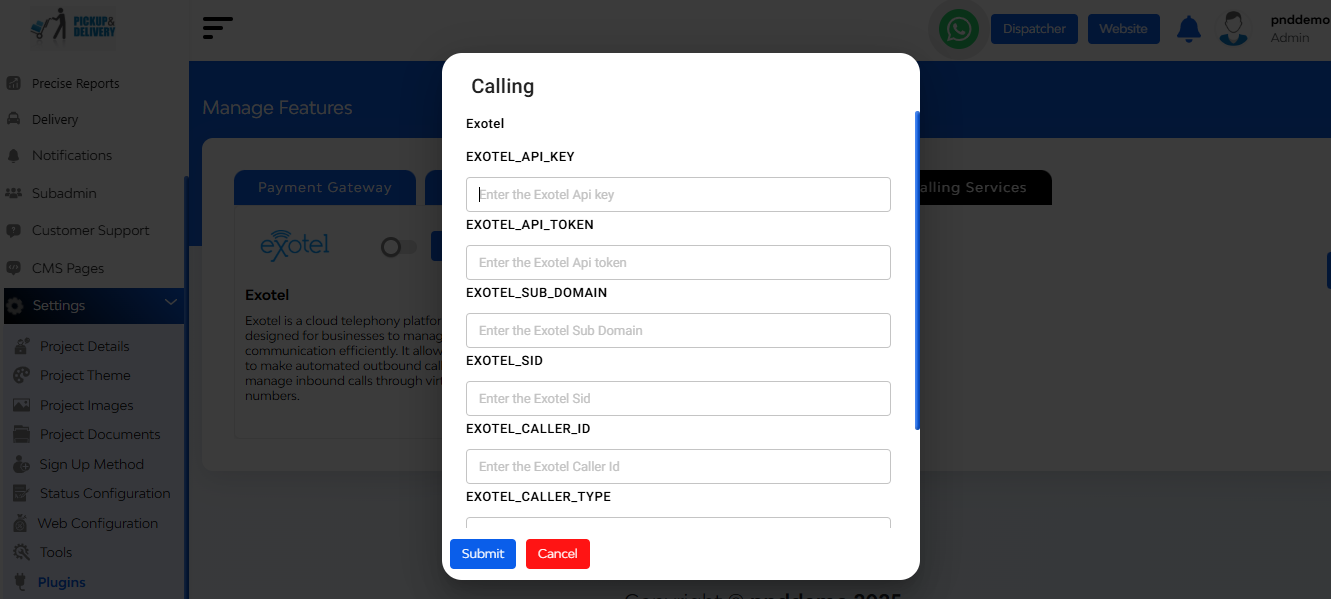Viewport: 1331px width, 599px height.
Task: Click the red Cancel button
Action: point(558,554)
